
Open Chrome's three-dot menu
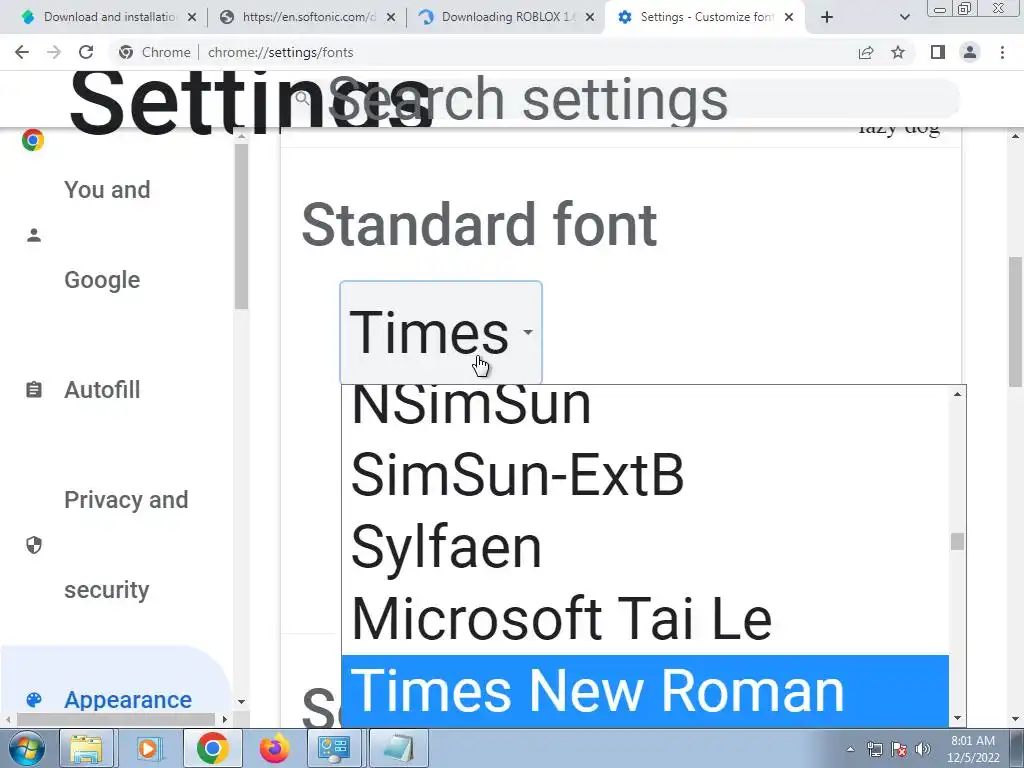tap(1002, 53)
